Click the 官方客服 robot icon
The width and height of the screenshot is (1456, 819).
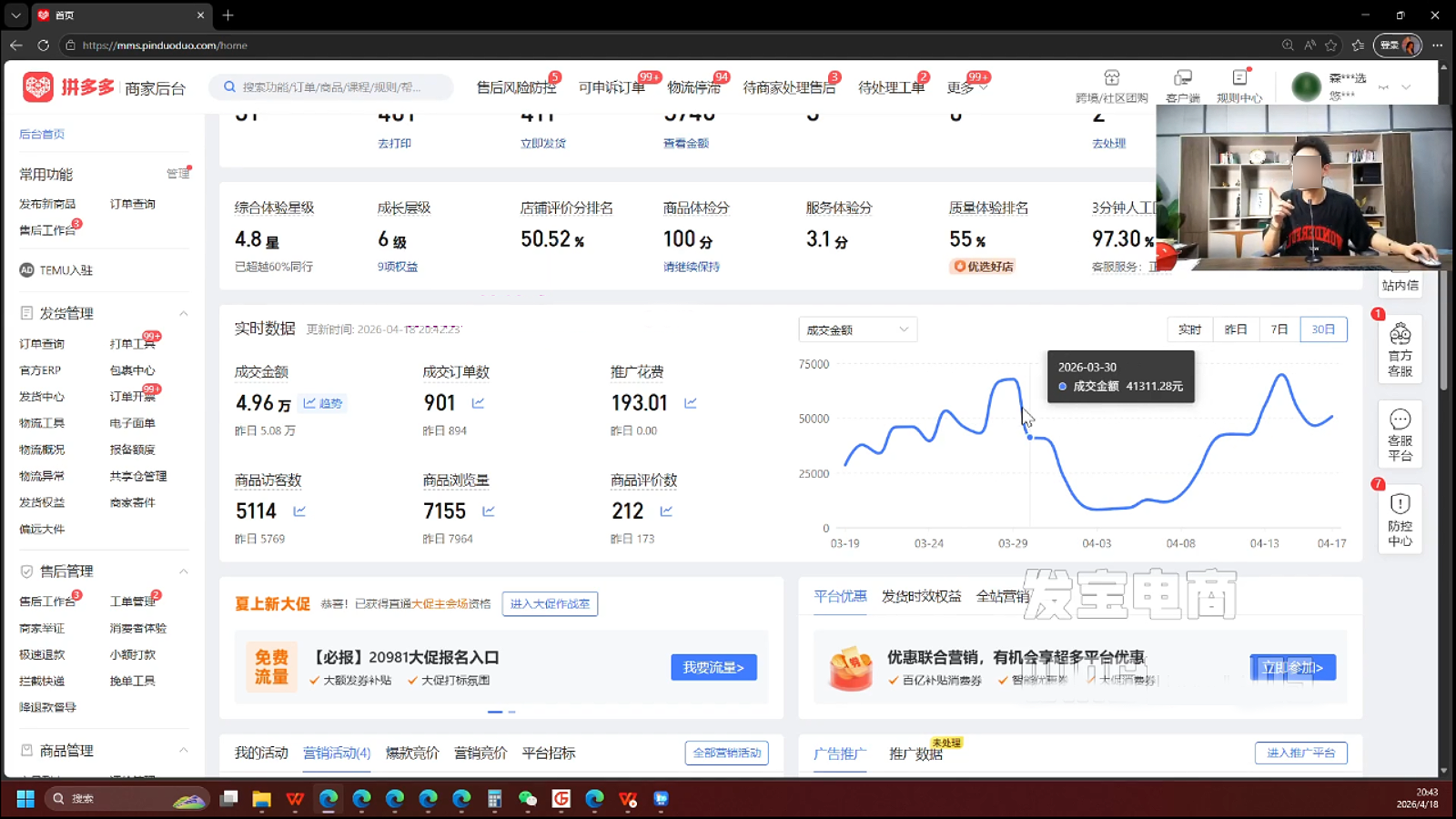click(1400, 336)
